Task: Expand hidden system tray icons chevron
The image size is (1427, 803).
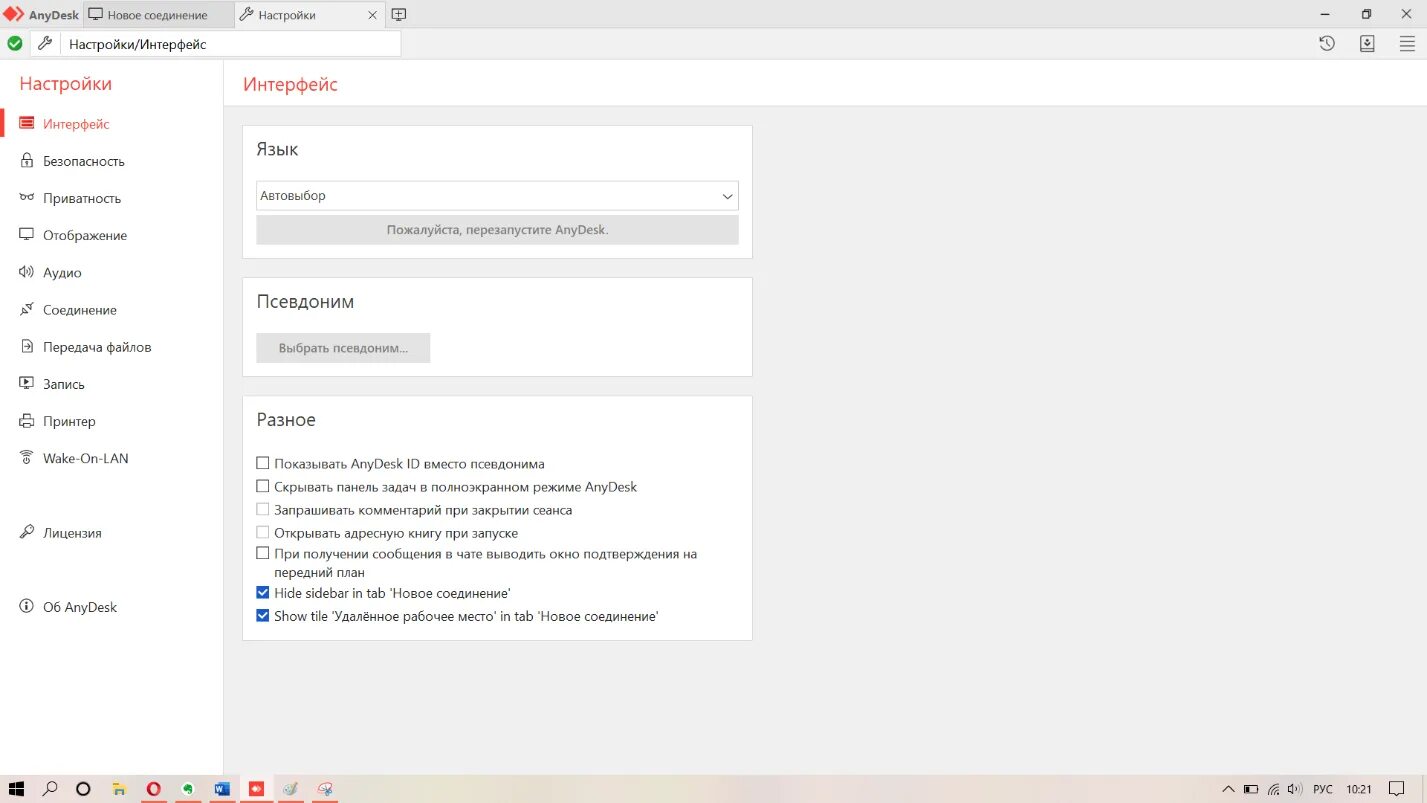Action: tap(1228, 789)
